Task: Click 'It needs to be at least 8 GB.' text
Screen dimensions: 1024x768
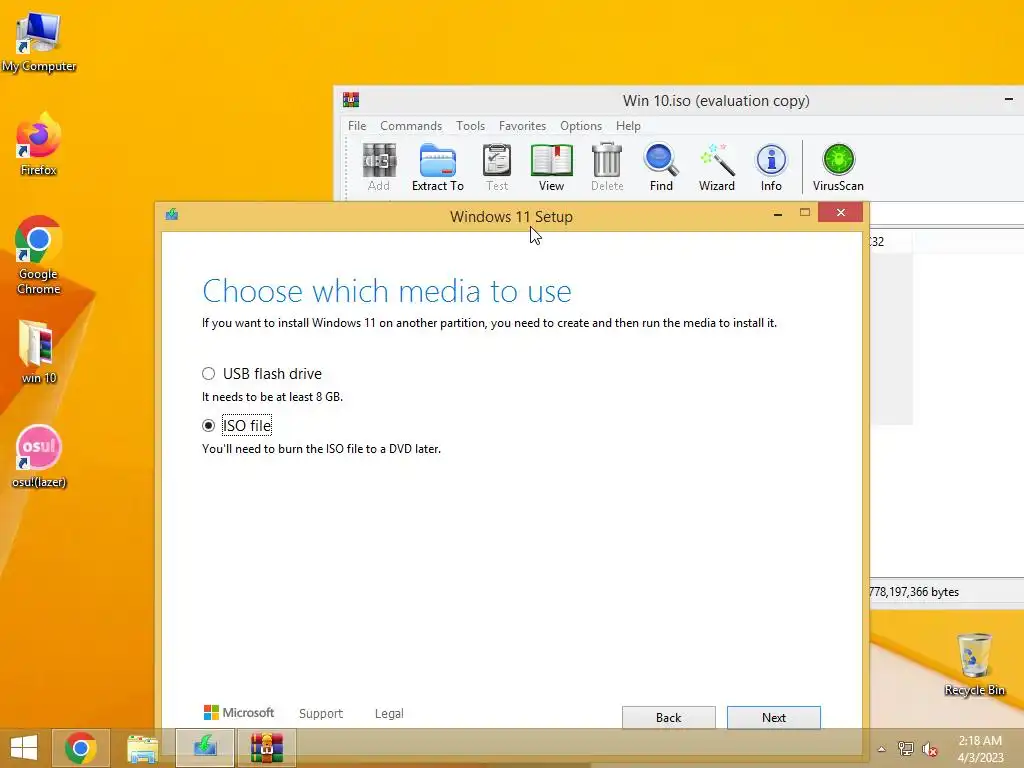Action: 272,396
